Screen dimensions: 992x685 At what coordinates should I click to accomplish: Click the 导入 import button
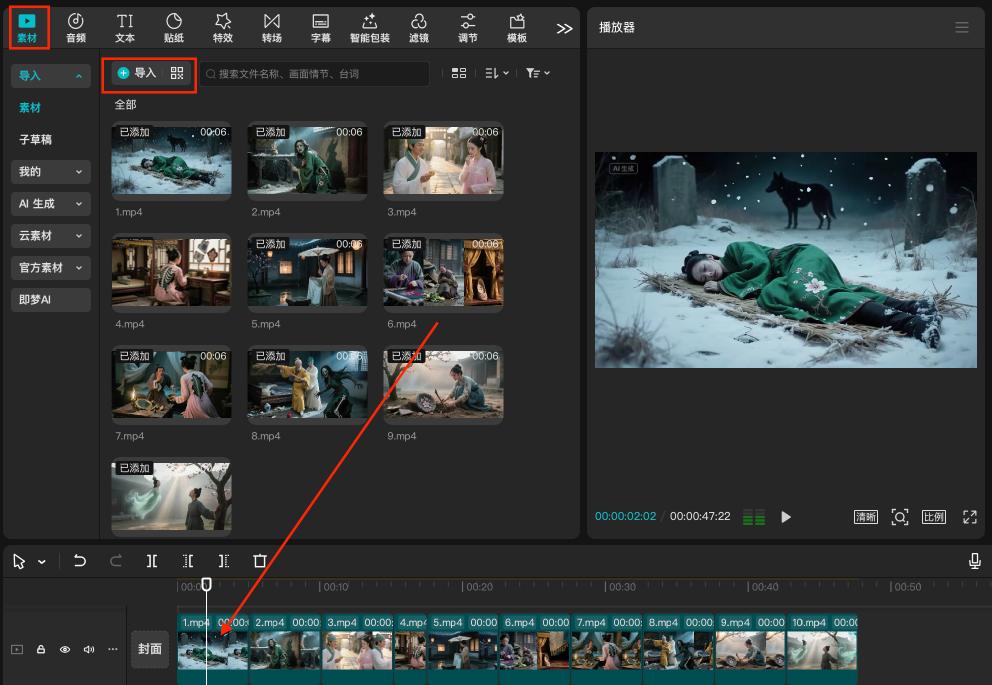point(137,73)
